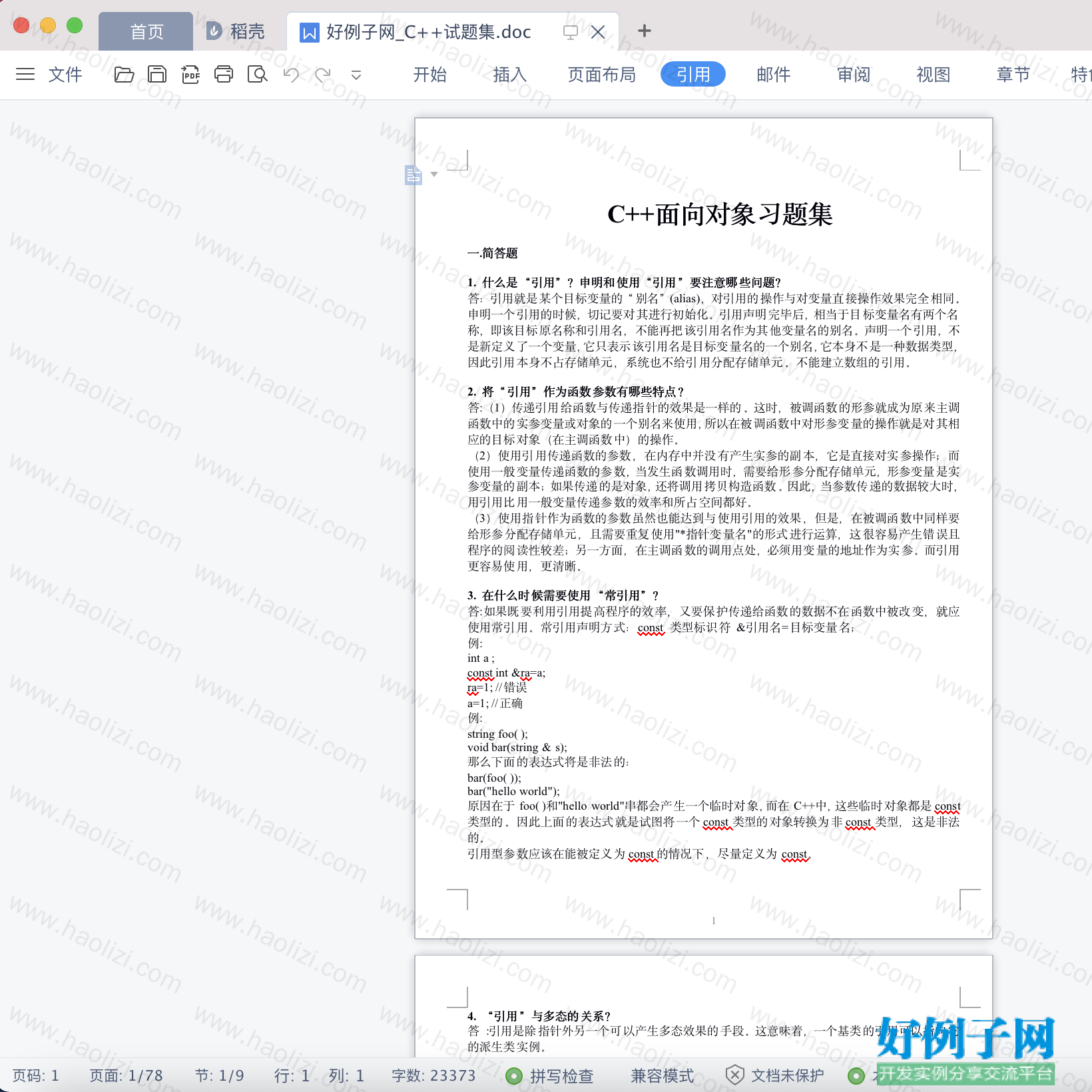Viewport: 1092px width, 1092px height.
Task: Click question 1 heading about 引用
Action: coord(624,282)
